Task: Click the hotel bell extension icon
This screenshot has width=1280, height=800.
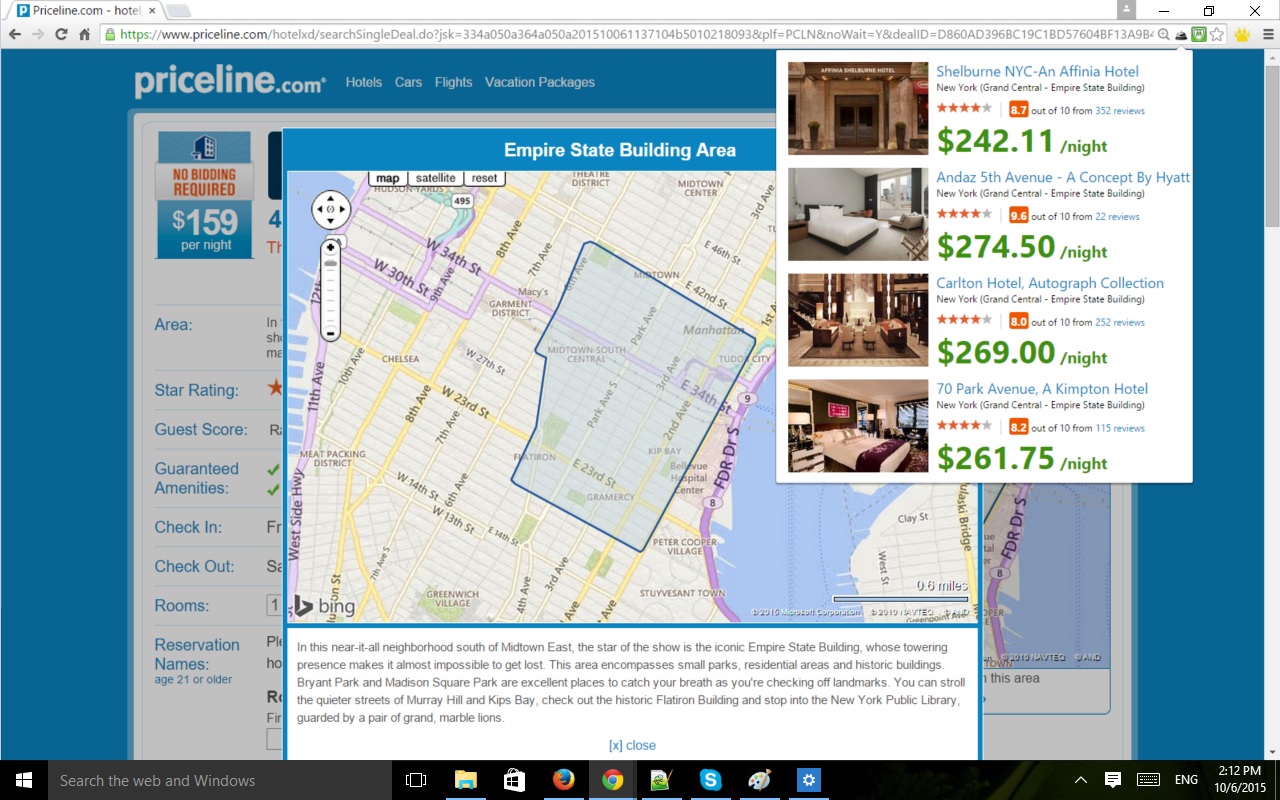Action: coord(1181,34)
